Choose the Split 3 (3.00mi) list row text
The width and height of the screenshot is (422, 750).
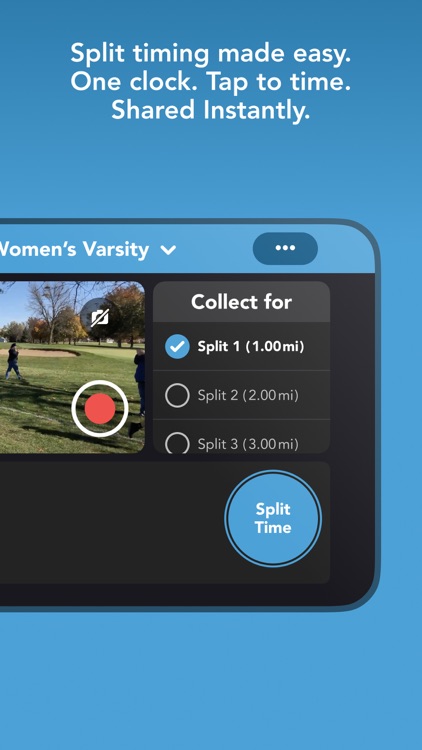coord(248,444)
